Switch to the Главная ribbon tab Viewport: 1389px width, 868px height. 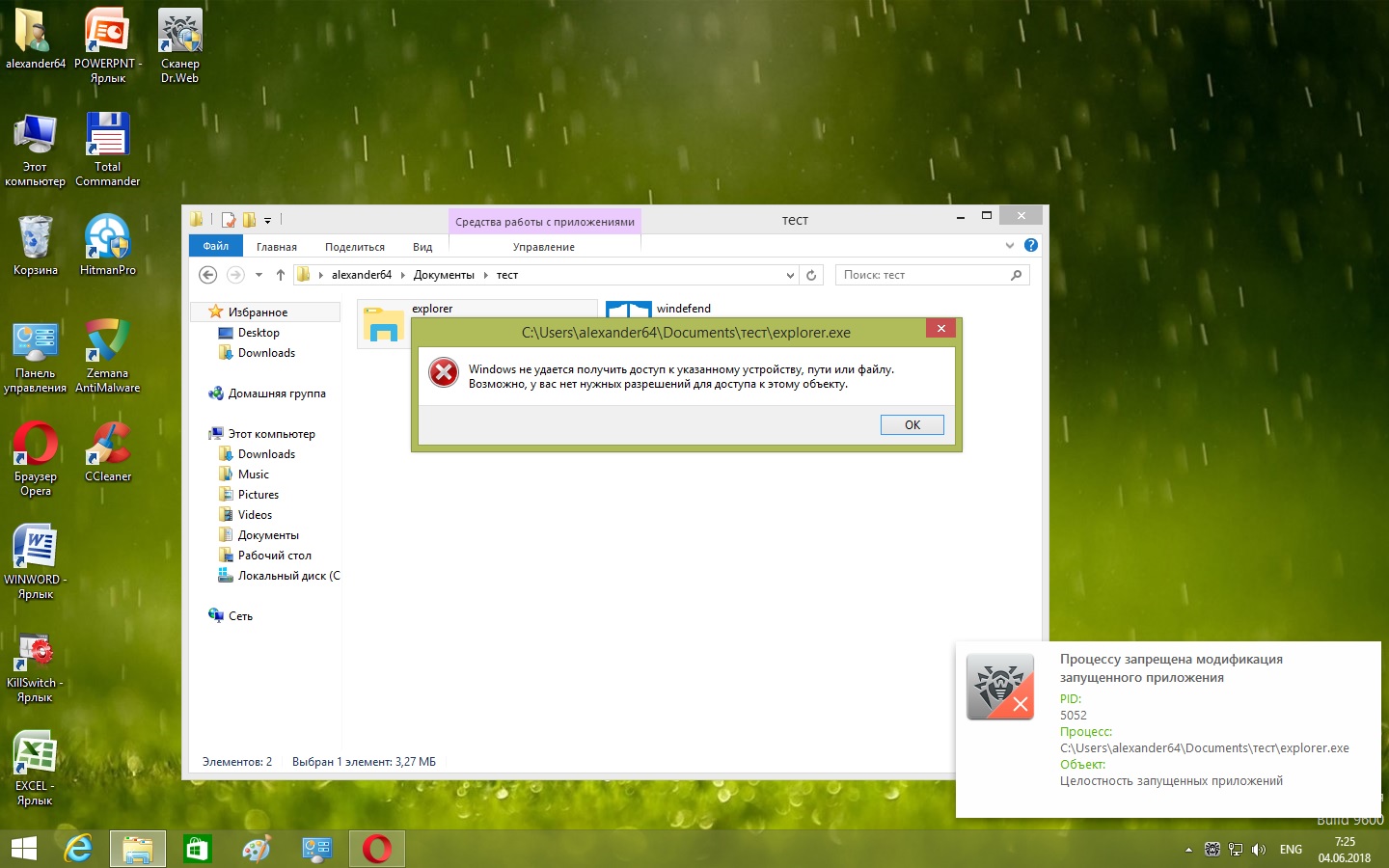pos(277,247)
